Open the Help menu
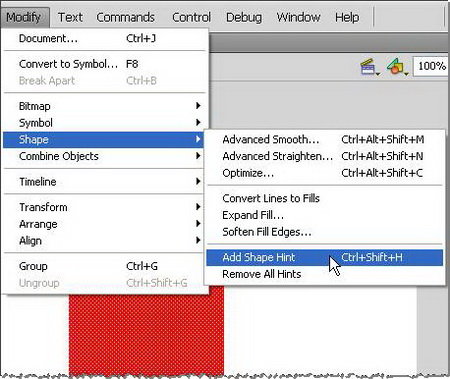 (x=347, y=17)
